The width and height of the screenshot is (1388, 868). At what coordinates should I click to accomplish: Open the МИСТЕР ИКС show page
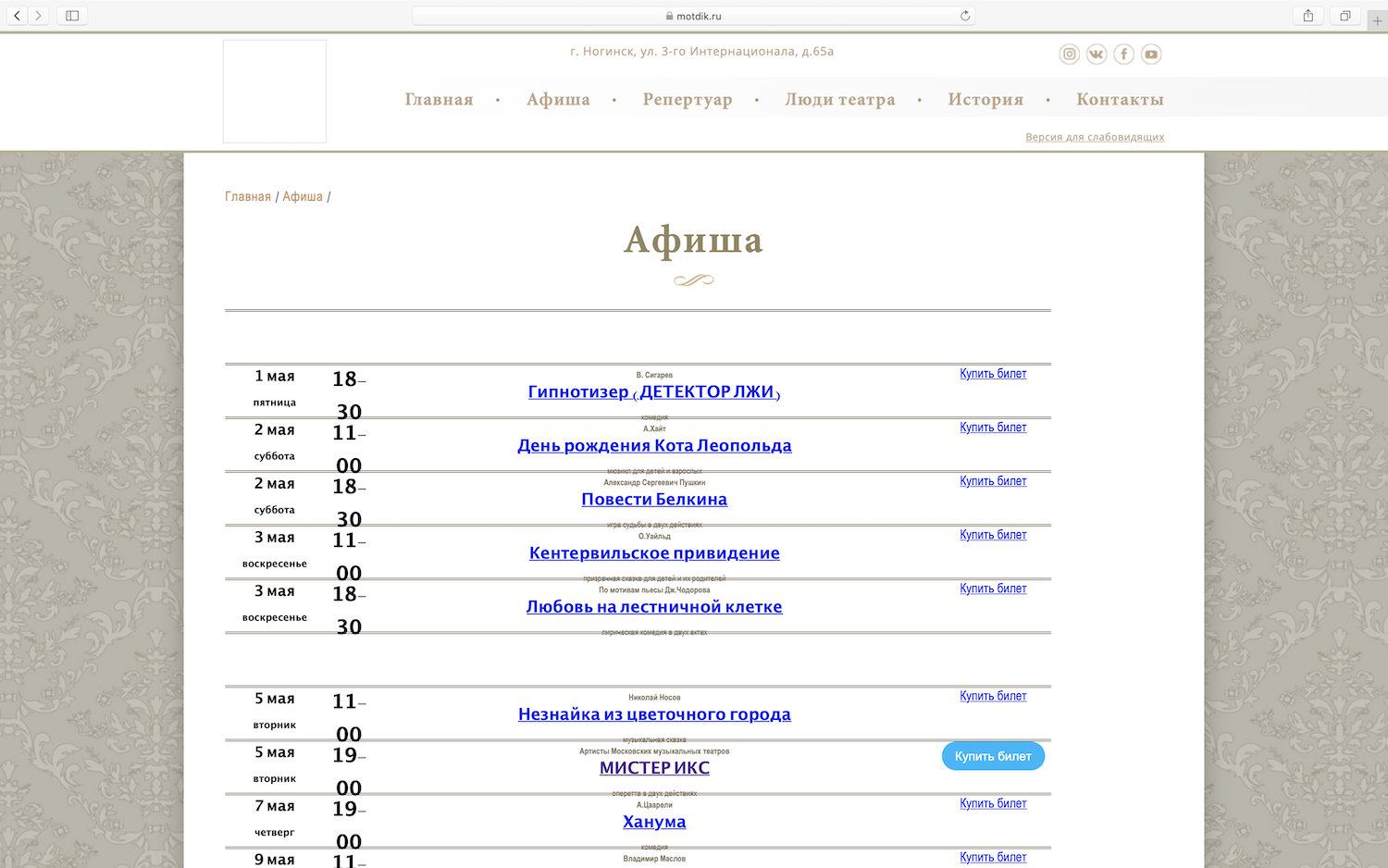(654, 768)
